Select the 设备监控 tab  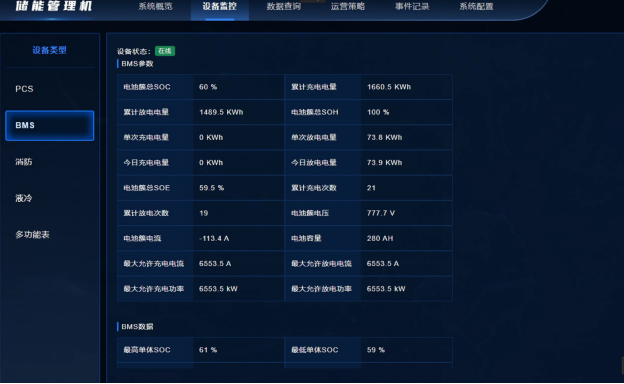coord(220,6)
